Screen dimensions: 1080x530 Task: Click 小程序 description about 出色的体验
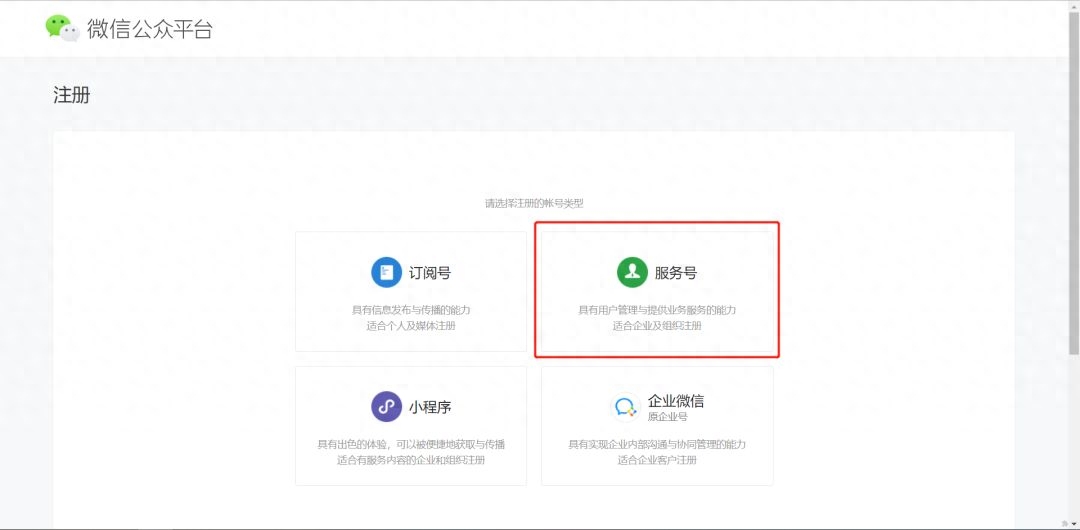410,444
